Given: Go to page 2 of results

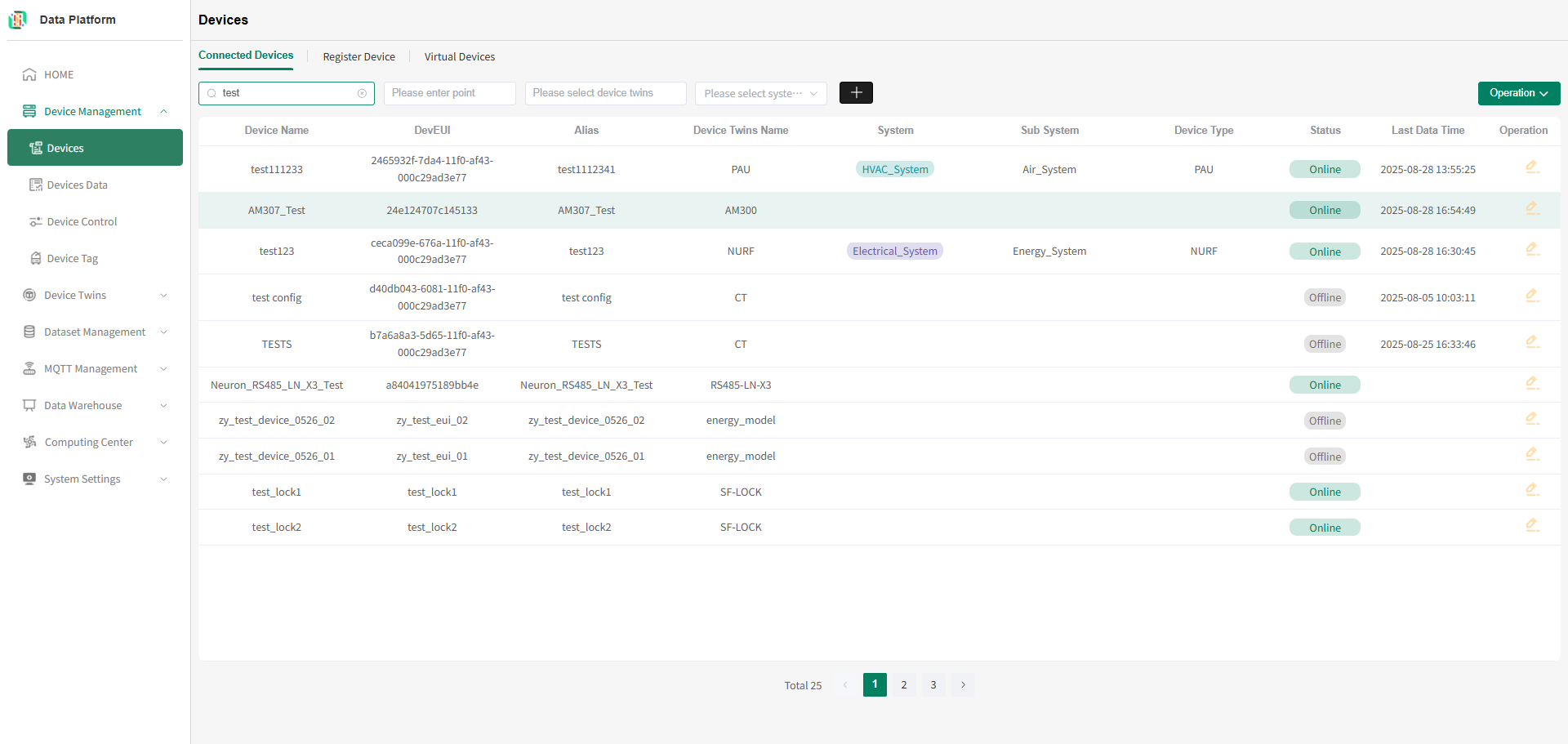Looking at the screenshot, I should pyautogui.click(x=904, y=684).
